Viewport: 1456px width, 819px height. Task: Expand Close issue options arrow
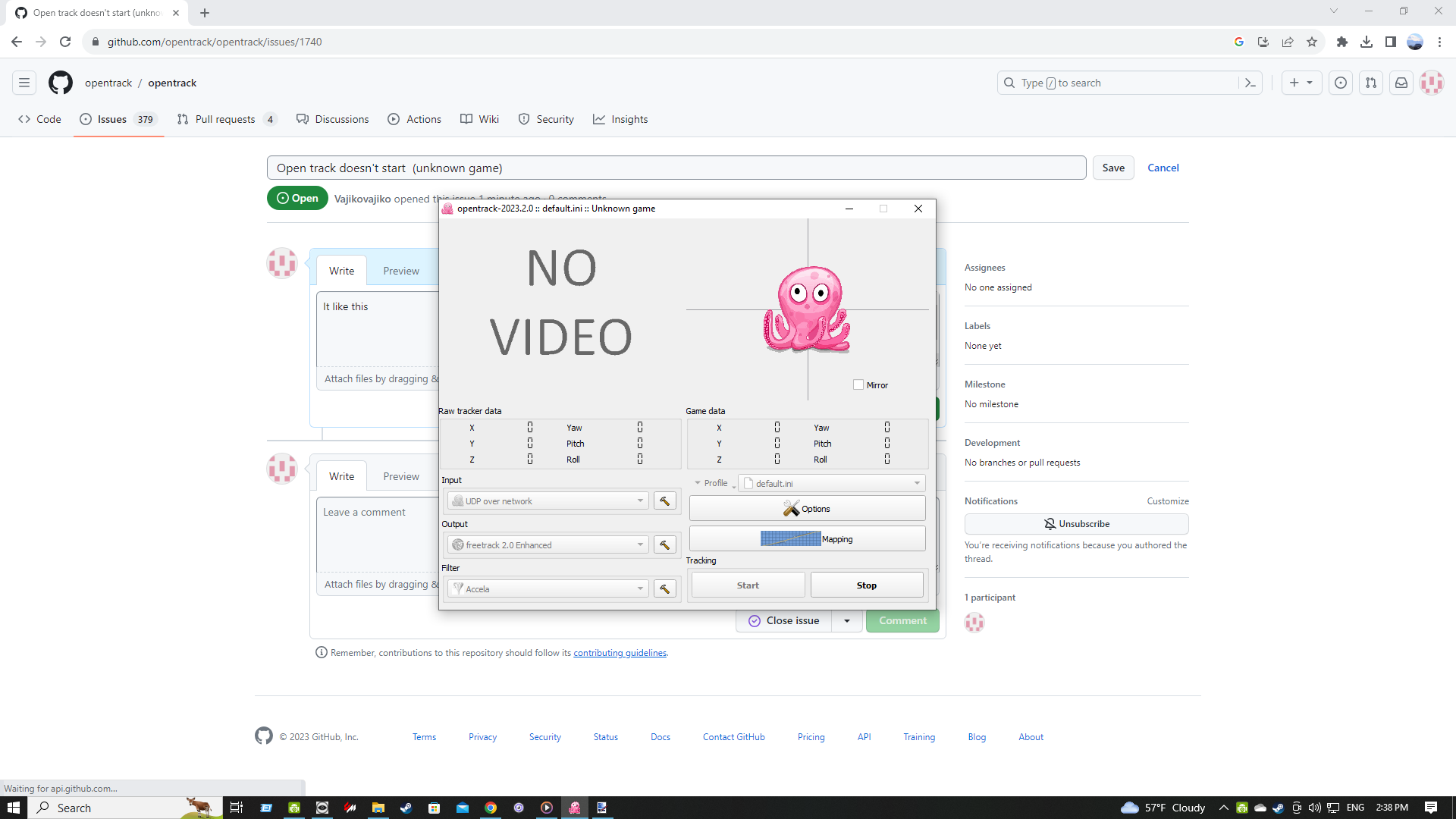click(x=847, y=621)
